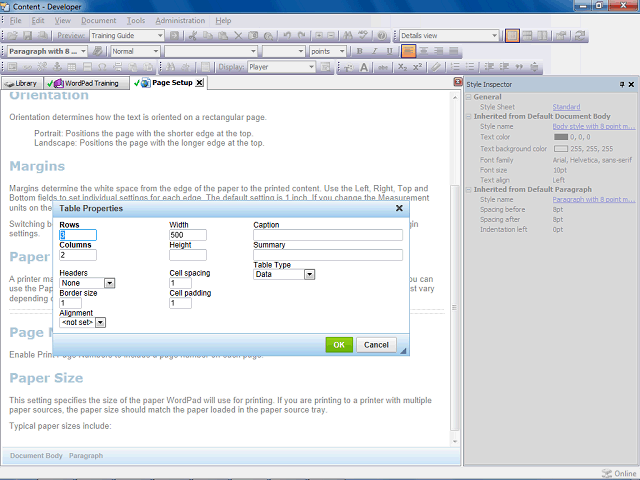Open the Normal format dropdown

[135, 51]
